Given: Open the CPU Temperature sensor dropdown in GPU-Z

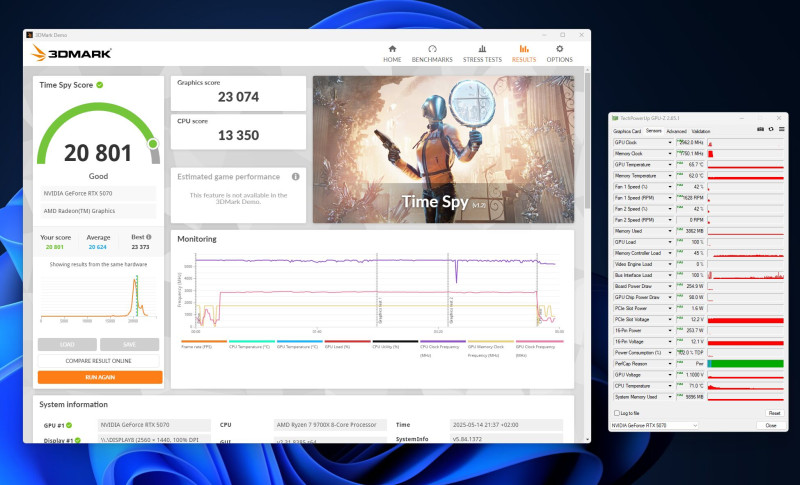Looking at the screenshot, I should [x=669, y=386].
